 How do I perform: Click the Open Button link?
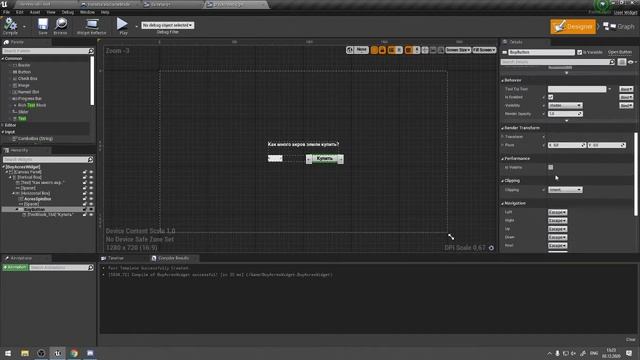point(620,52)
